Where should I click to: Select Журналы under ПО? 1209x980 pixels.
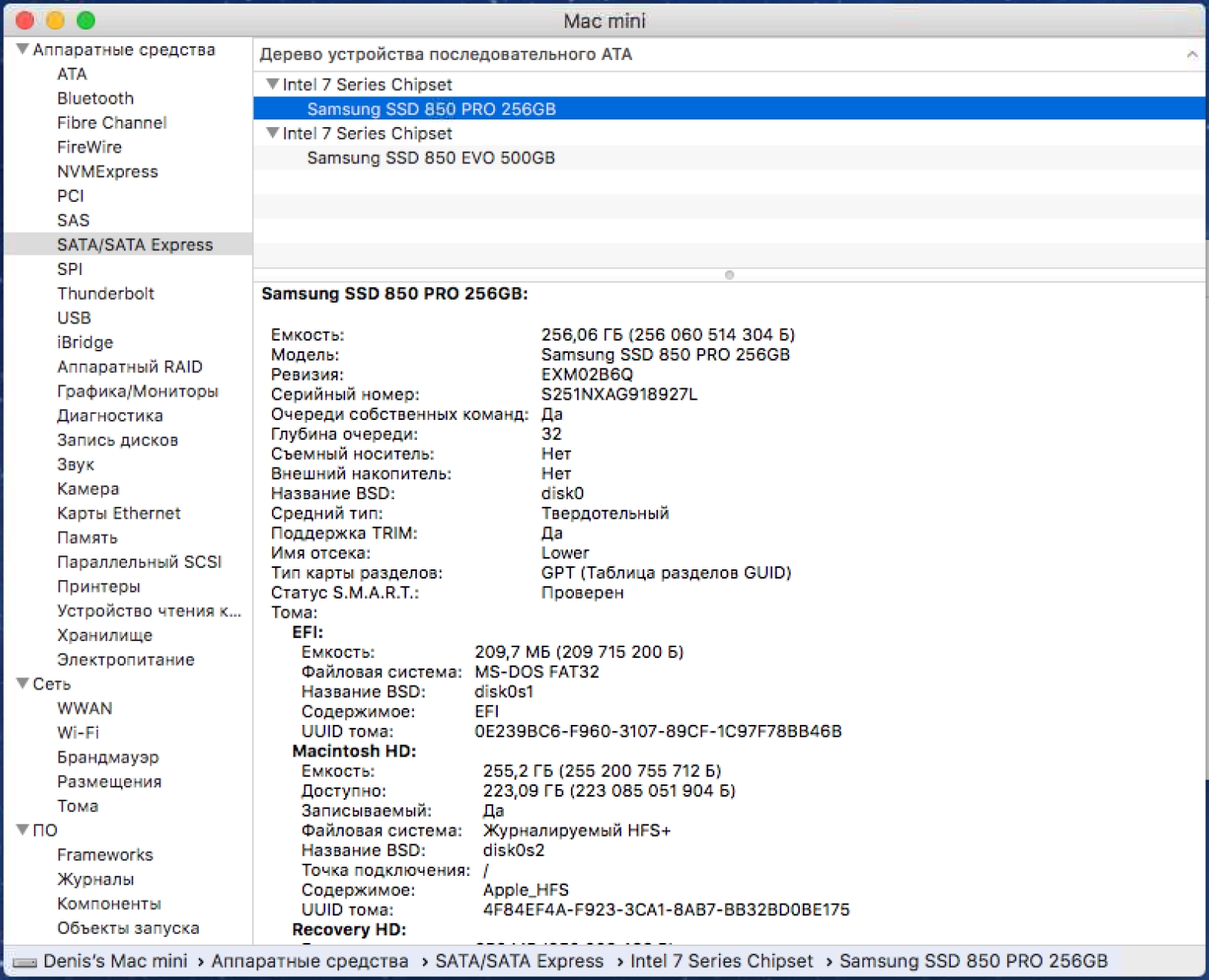(96, 879)
